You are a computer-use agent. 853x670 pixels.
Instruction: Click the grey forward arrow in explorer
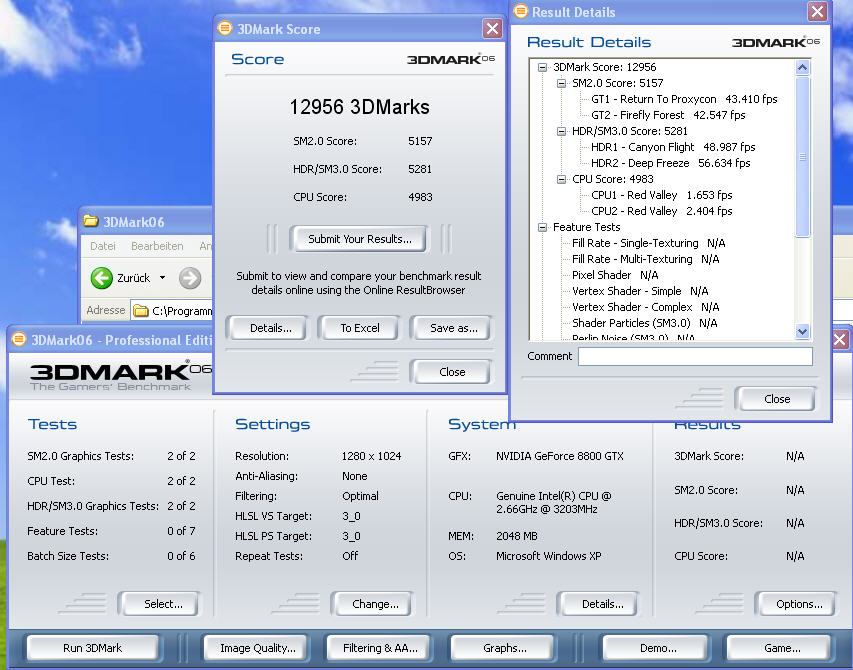point(189,278)
